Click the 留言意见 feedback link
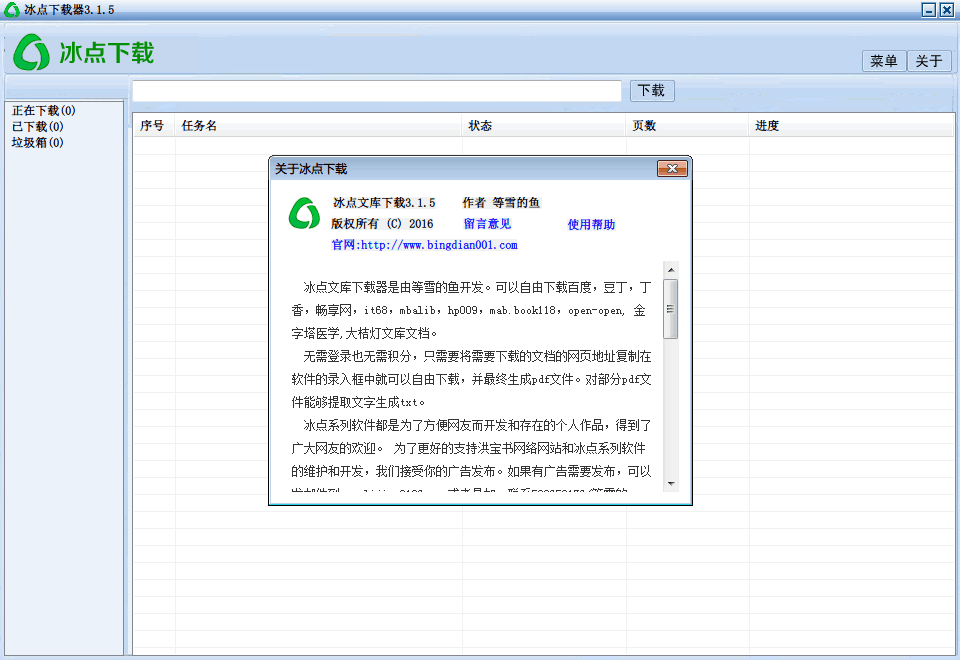960x660 pixels. 487,224
